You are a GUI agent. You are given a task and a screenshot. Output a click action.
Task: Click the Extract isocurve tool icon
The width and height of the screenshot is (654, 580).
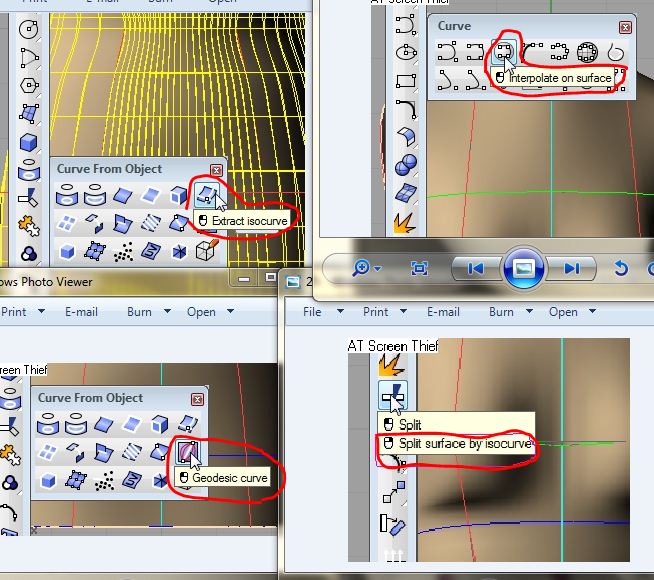(207, 195)
